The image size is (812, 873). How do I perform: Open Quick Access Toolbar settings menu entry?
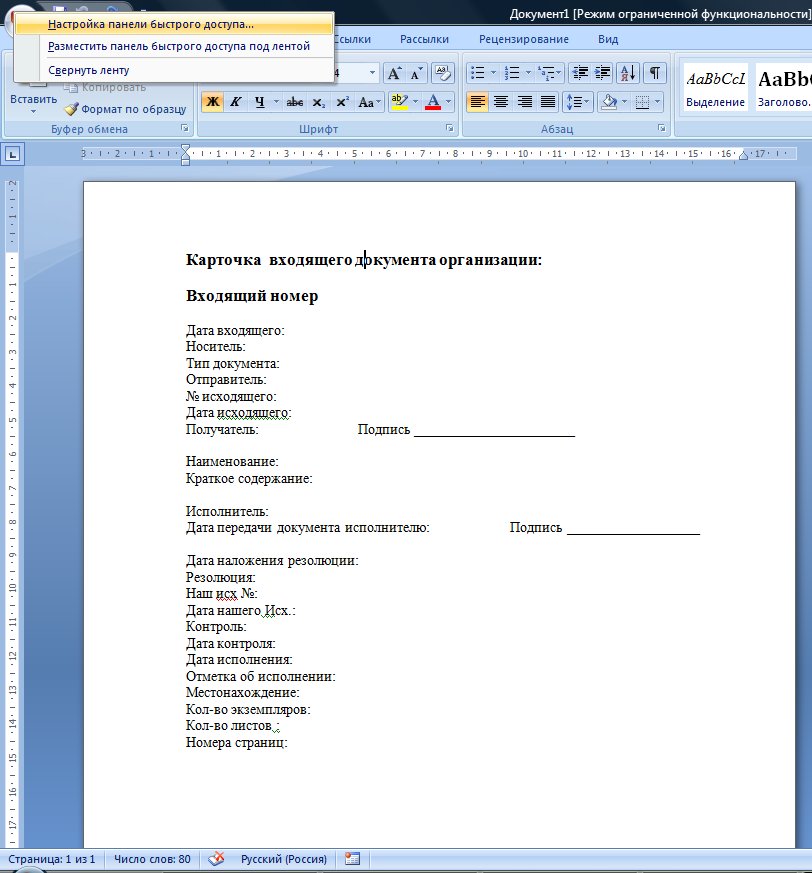pos(174,24)
